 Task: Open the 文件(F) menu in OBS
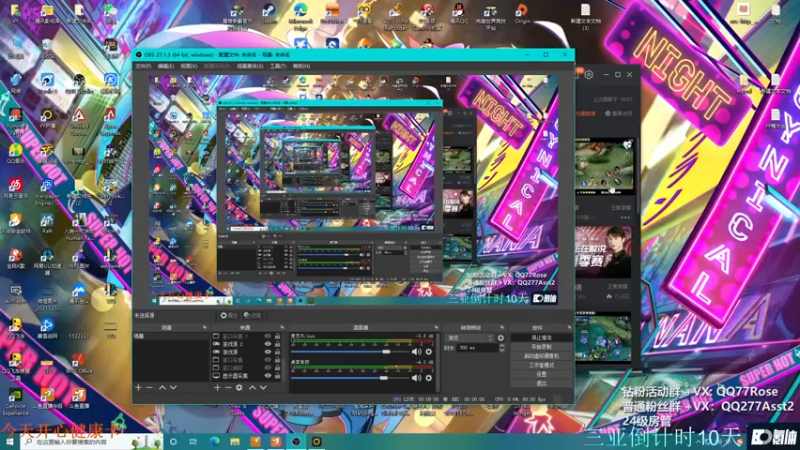(143, 66)
